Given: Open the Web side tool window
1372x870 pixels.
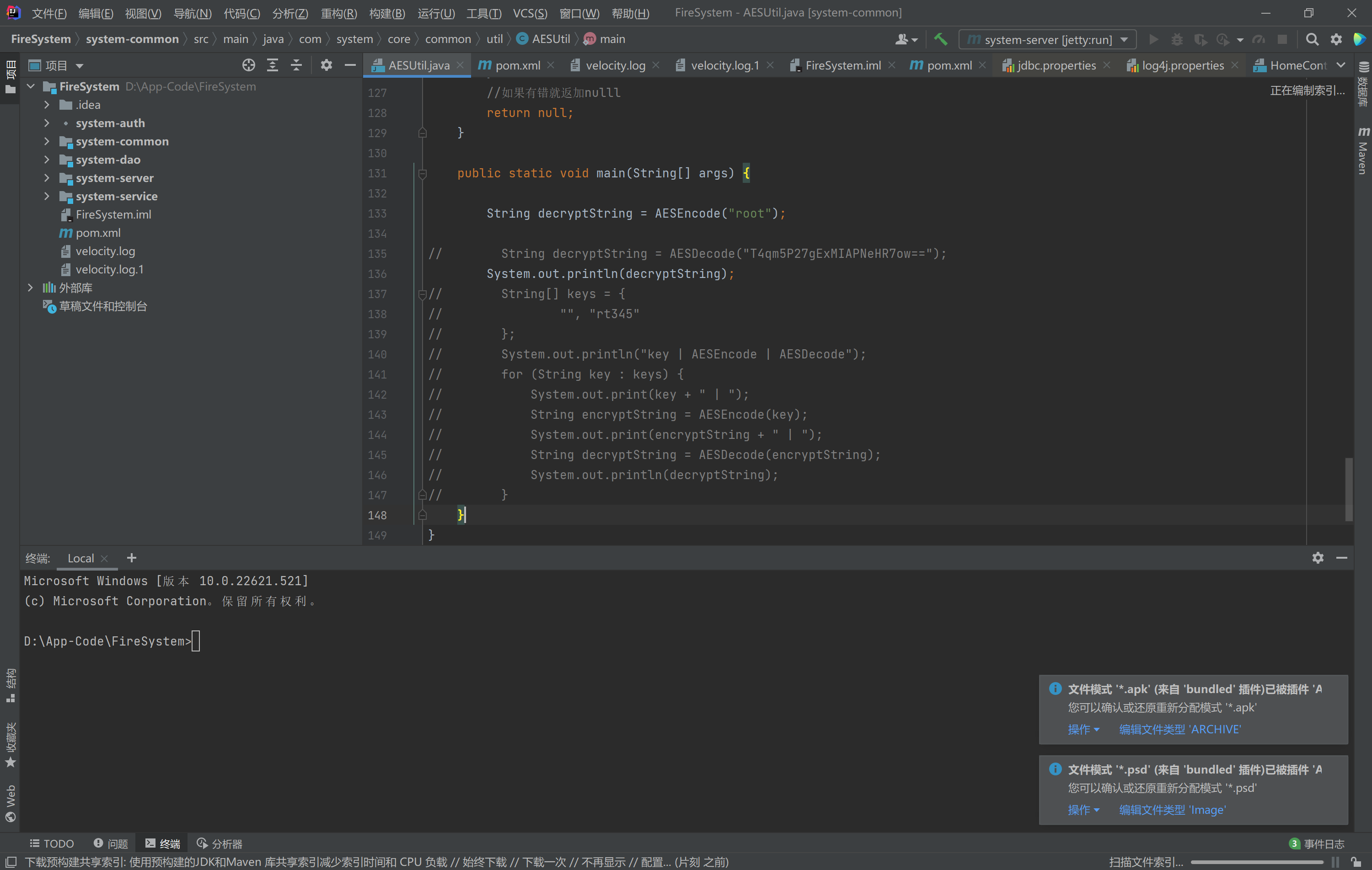Looking at the screenshot, I should coord(10,803).
